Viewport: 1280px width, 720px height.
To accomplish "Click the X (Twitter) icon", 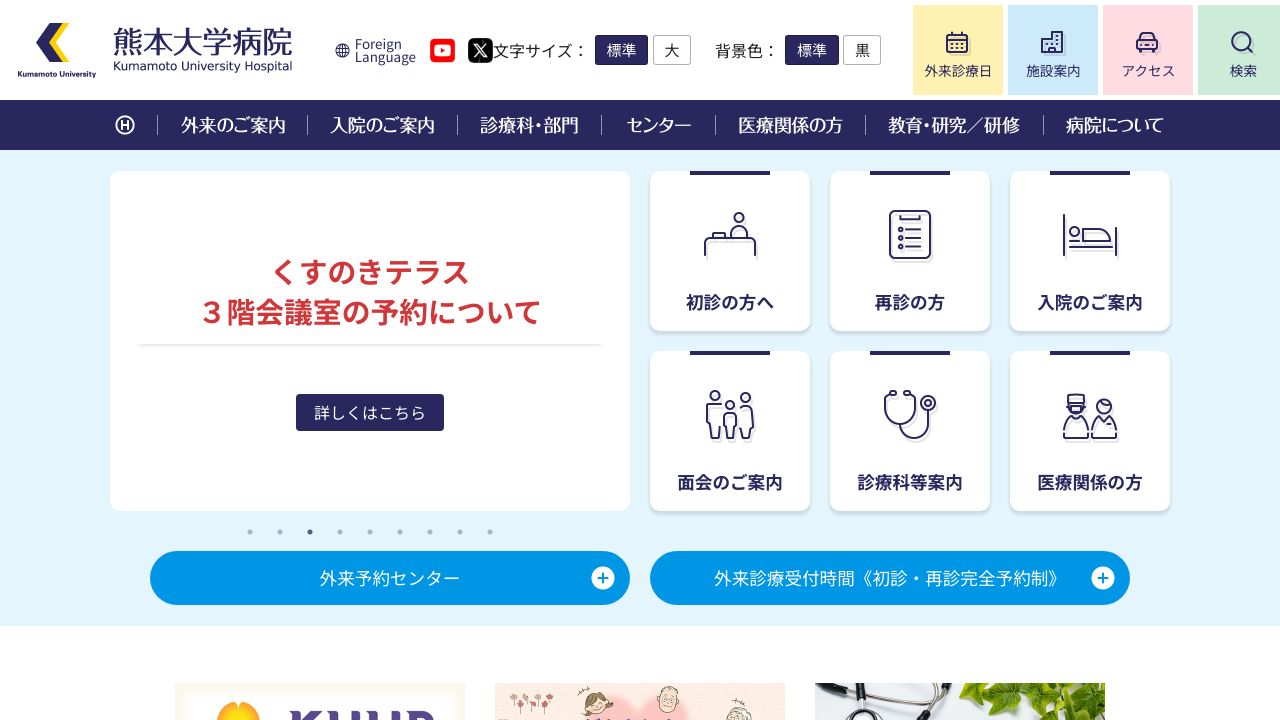I will pos(480,50).
